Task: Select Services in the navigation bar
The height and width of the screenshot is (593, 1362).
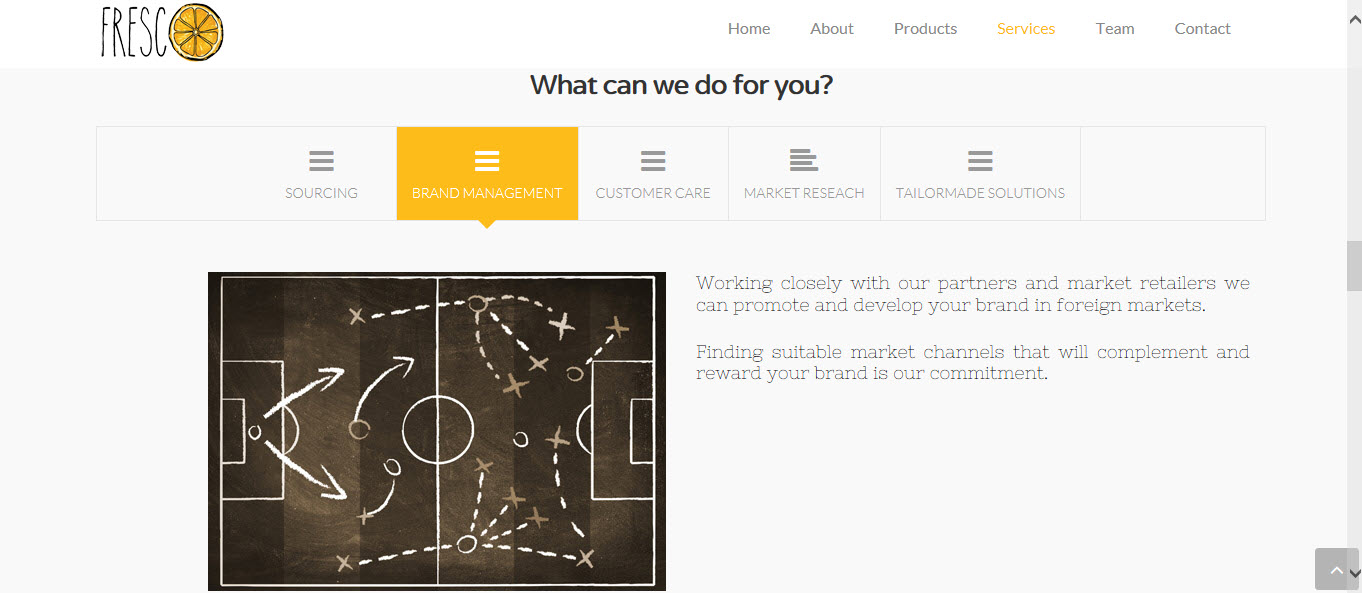Action: pos(1026,28)
